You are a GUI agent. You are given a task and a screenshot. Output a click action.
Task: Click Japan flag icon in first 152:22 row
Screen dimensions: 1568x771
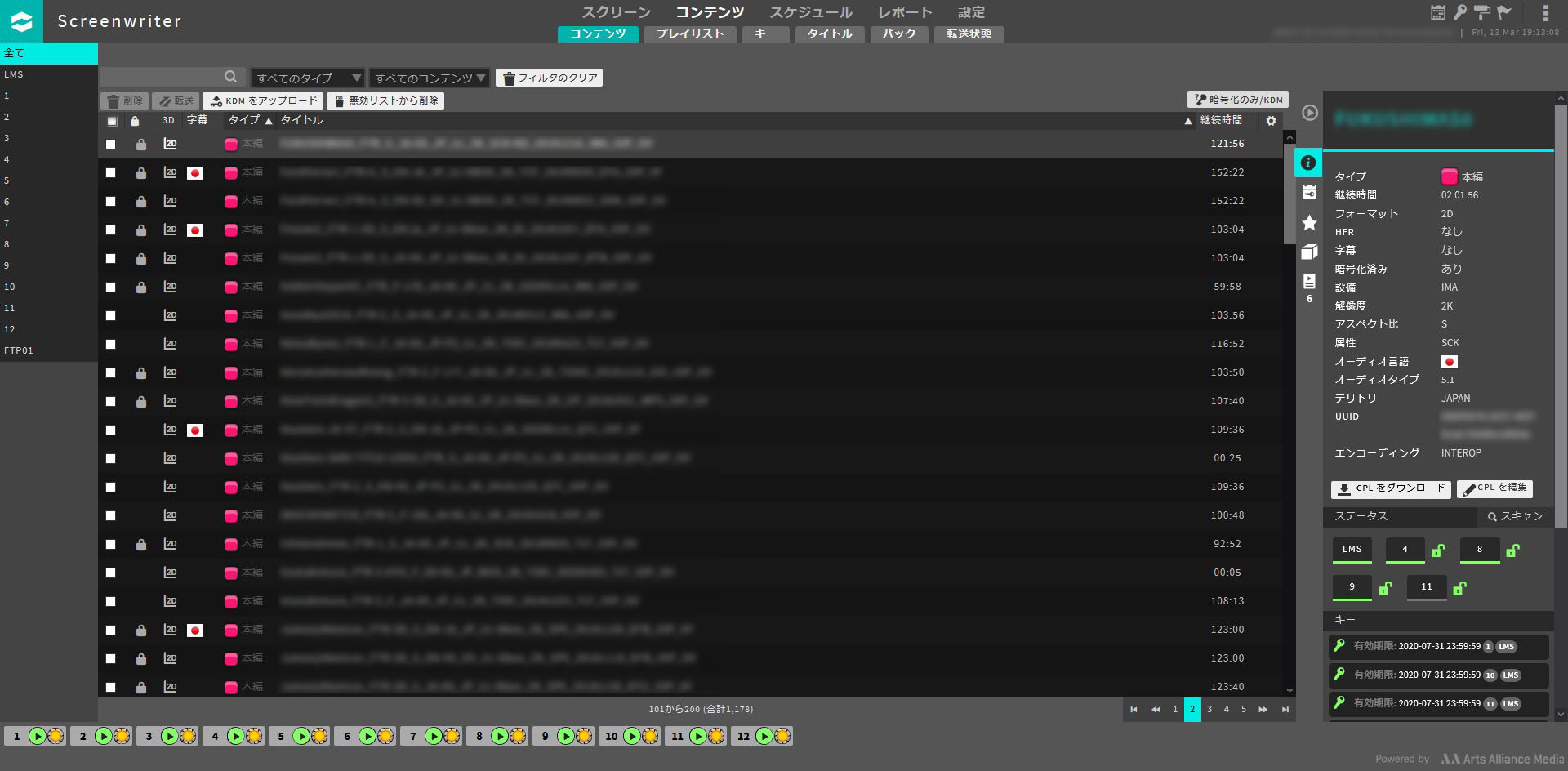[195, 173]
